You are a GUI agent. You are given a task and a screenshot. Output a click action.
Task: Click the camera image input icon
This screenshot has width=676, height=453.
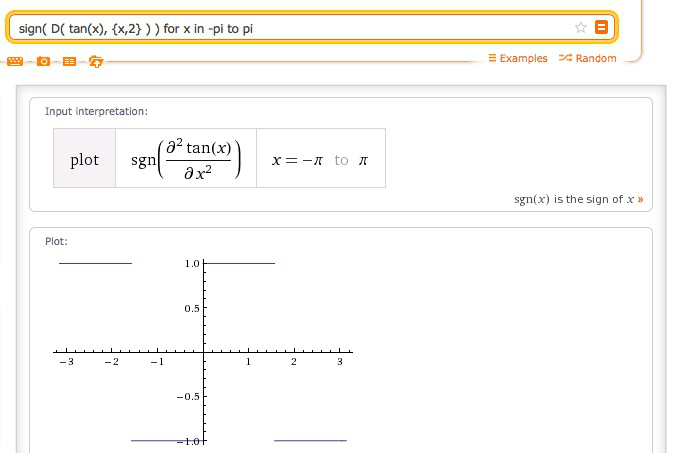42,62
